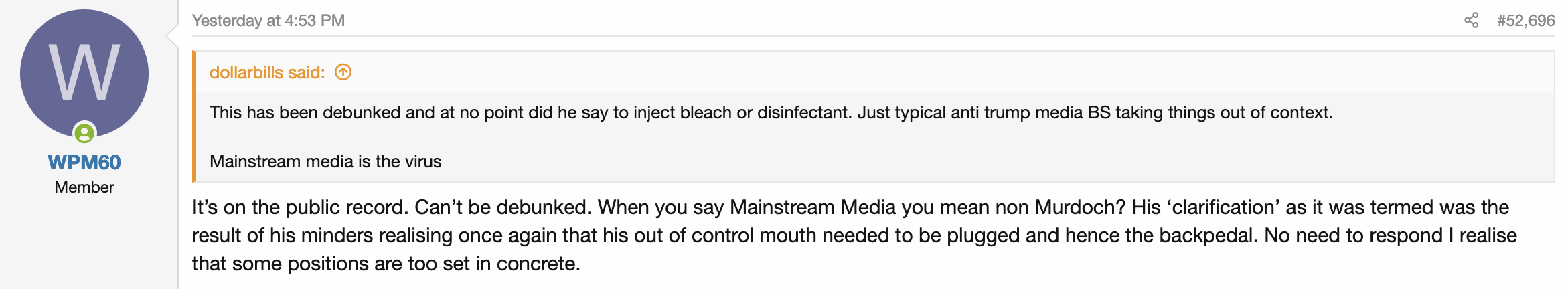Click the final line ending 'set in concrete.'
This screenshot has width=1568, height=289.
point(386,264)
